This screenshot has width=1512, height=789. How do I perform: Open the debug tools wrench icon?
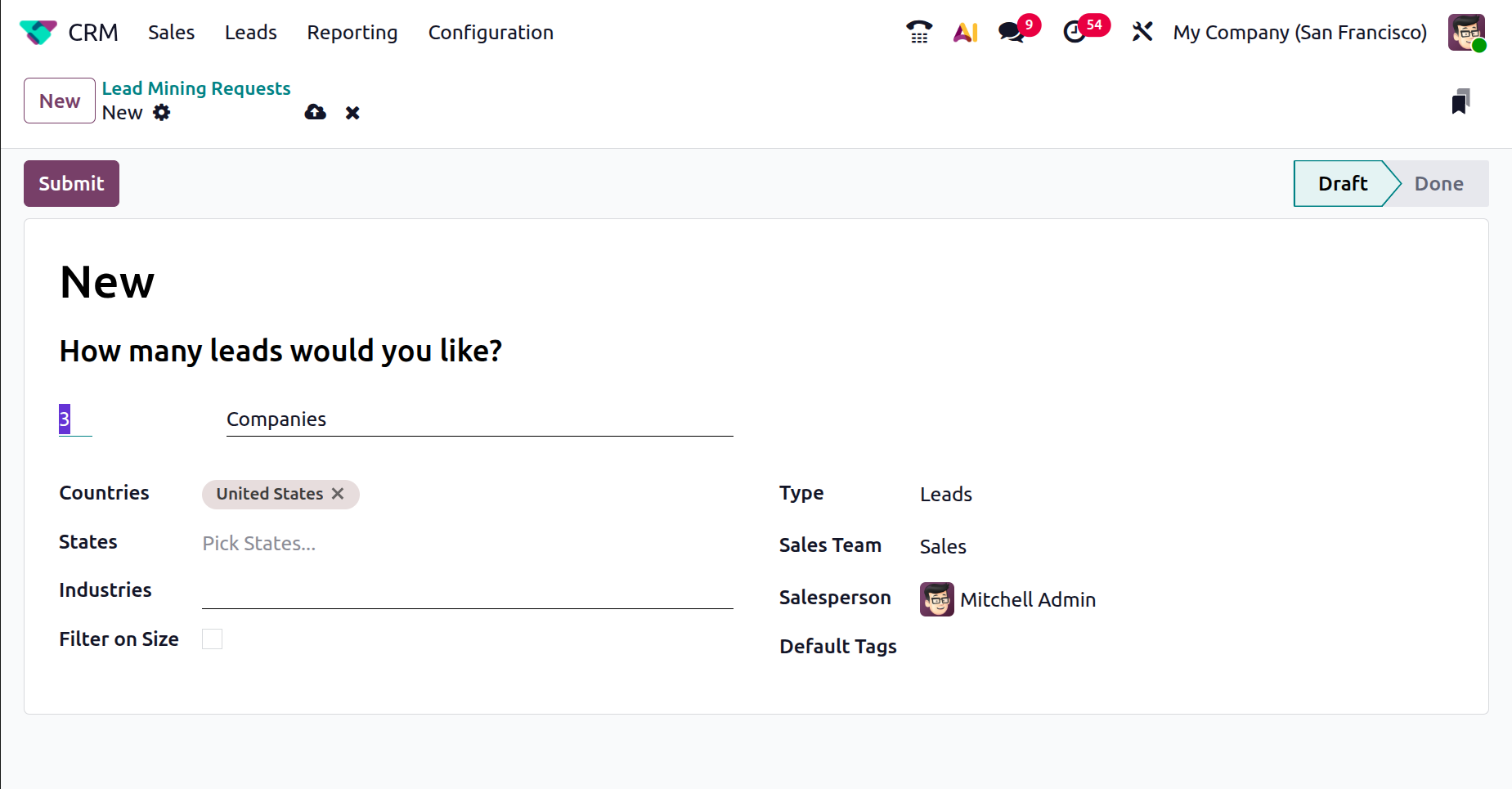coord(1142,33)
